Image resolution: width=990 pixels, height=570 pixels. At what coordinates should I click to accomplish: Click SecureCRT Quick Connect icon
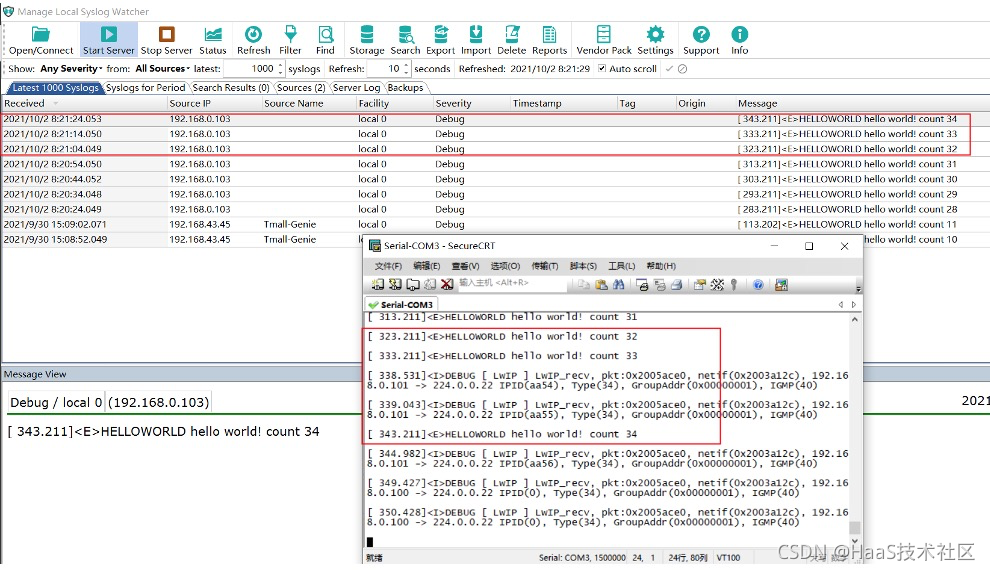coord(395,285)
